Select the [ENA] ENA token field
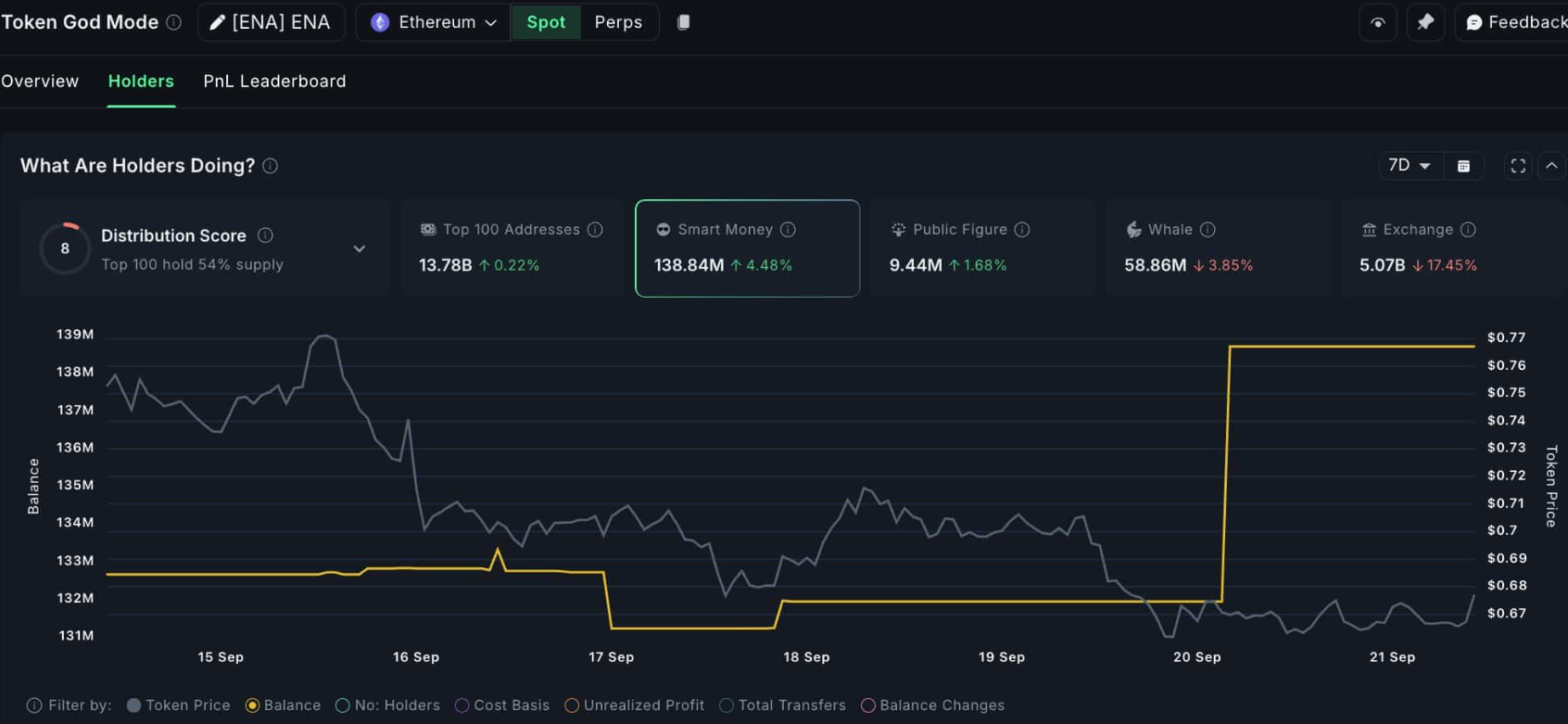The image size is (1568, 724). click(271, 22)
